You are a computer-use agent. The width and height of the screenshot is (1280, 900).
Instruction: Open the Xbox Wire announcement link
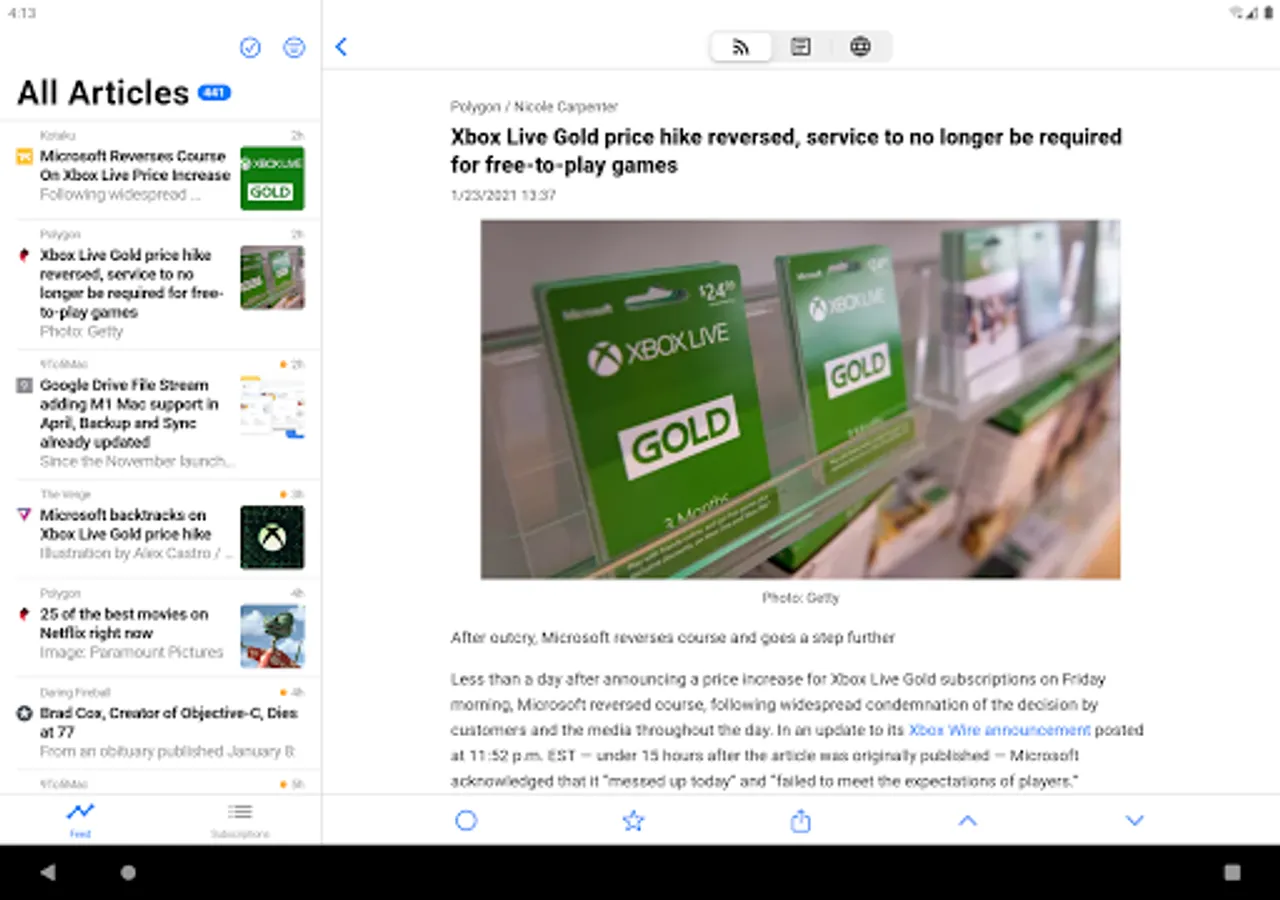pos(999,730)
